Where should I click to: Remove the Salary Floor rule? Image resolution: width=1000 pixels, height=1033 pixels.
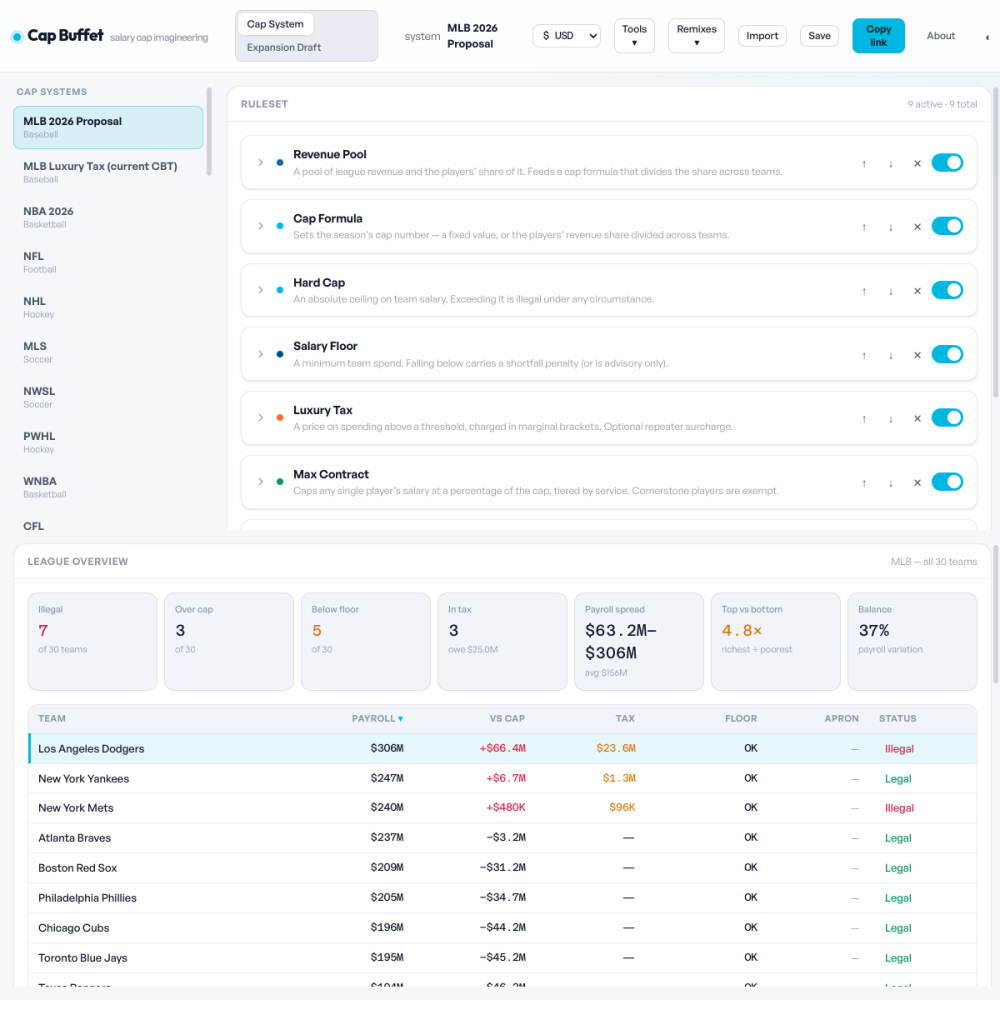click(x=917, y=355)
